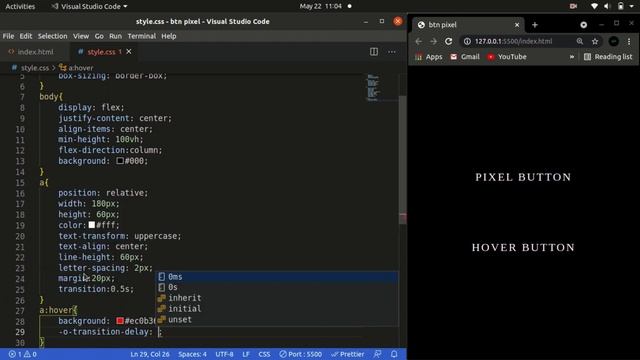Open the Chrome three-dot menu
The width and height of the screenshot is (640, 360).
pyautogui.click(x=629, y=41)
